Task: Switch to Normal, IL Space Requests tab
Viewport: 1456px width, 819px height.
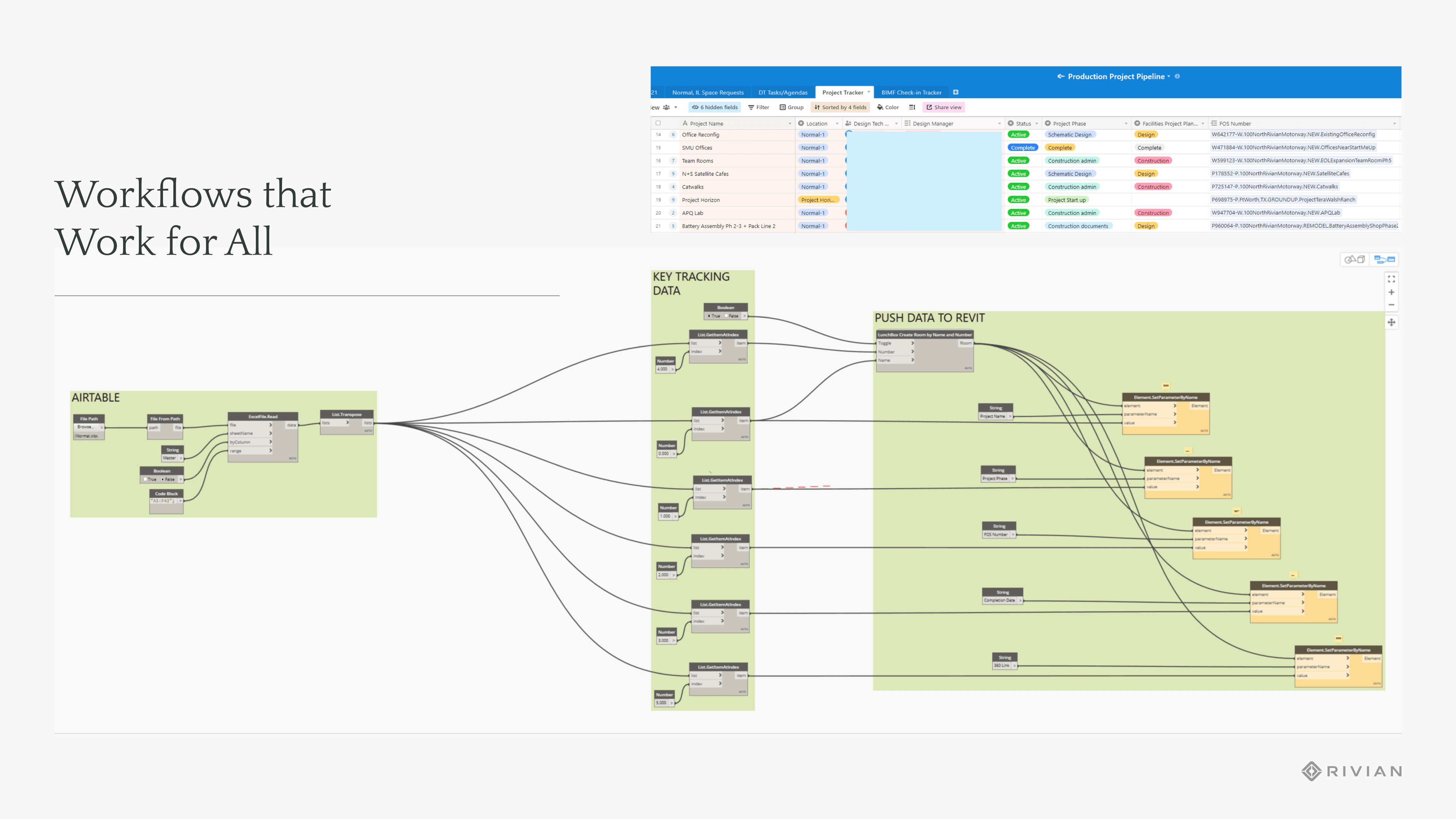Action: [708, 93]
